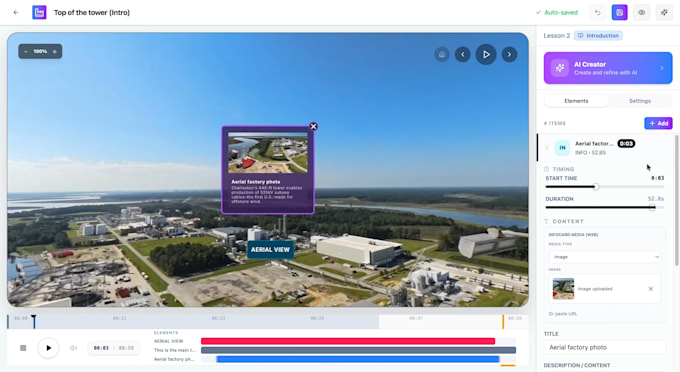The height and width of the screenshot is (372, 680).
Task: Remove the uploaded image with X
Action: click(x=651, y=289)
